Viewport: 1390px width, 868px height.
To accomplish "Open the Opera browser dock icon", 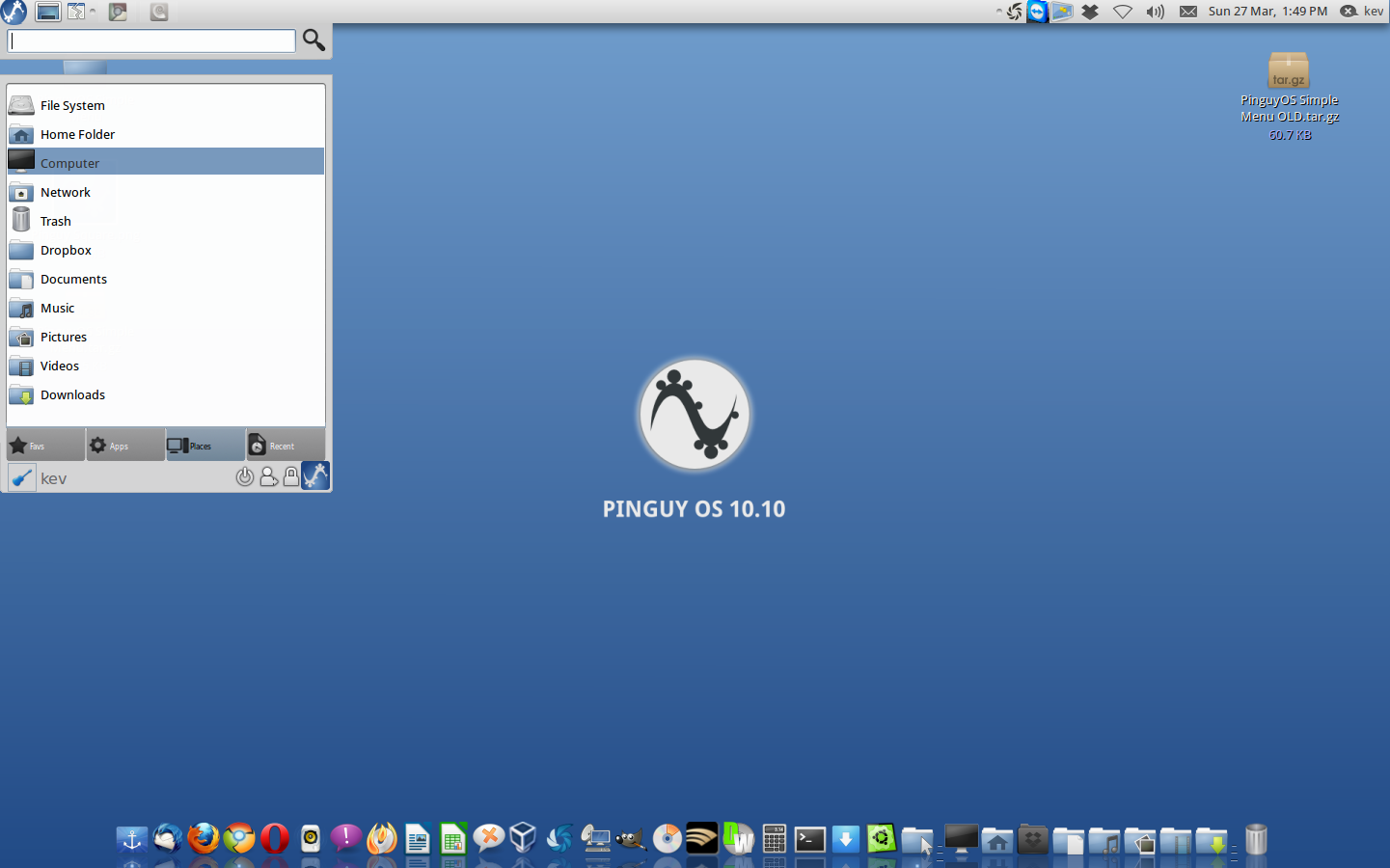I will coord(275,838).
